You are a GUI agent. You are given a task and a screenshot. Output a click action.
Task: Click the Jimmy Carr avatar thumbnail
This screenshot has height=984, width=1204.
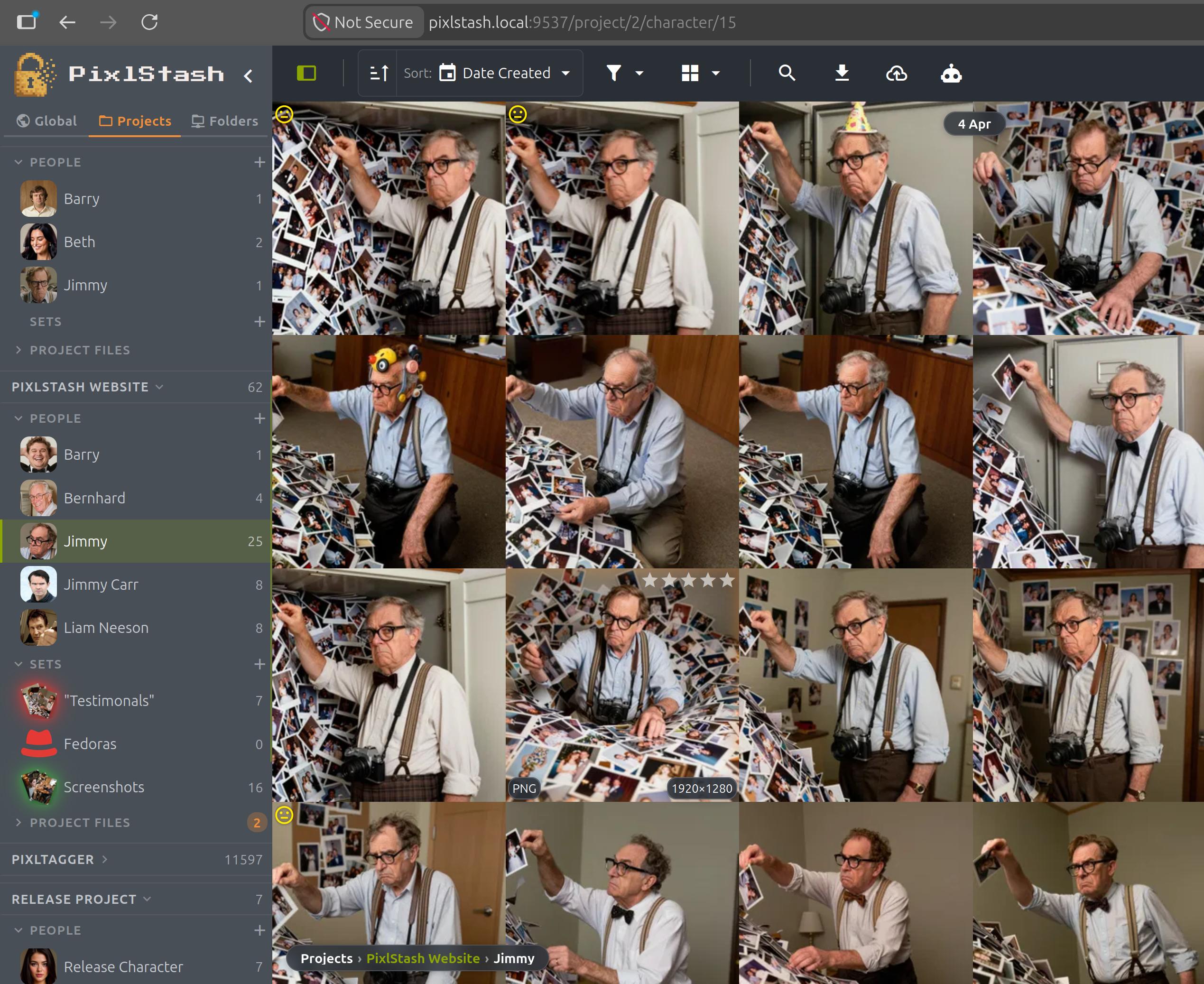pos(38,585)
